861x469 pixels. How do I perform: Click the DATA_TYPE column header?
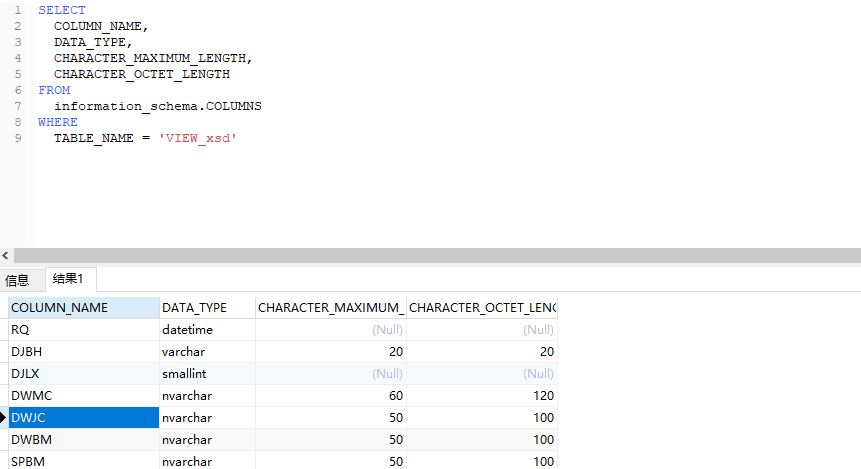pos(207,308)
